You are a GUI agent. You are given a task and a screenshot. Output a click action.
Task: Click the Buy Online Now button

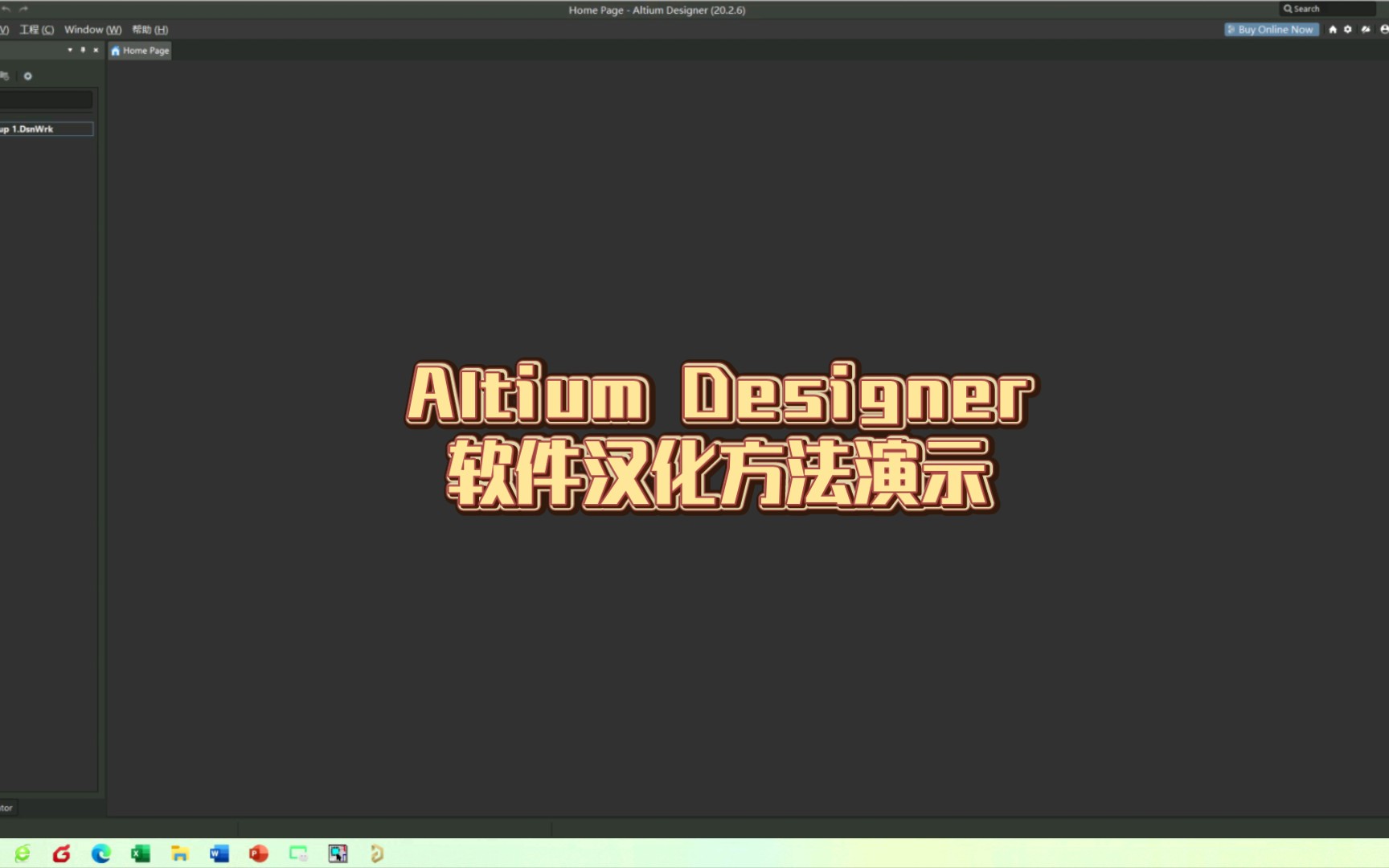(x=1272, y=30)
